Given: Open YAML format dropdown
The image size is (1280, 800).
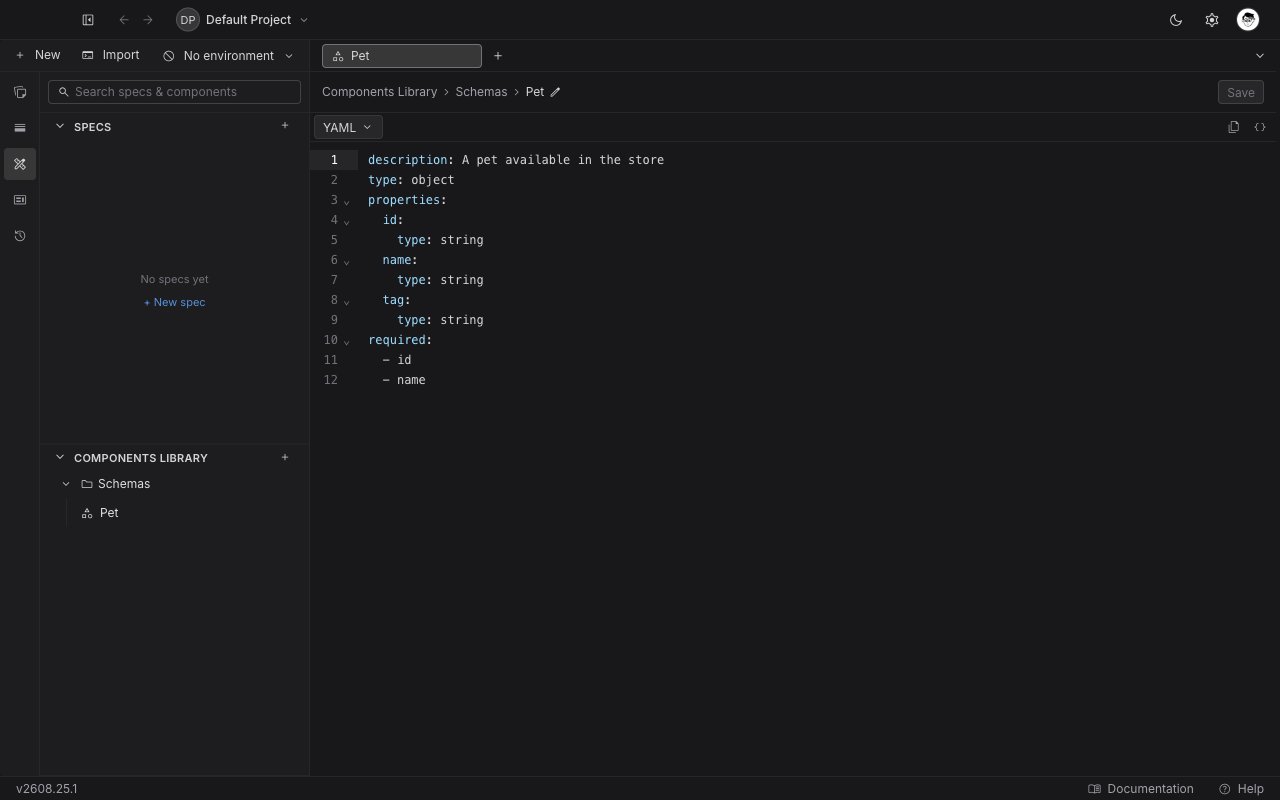Looking at the screenshot, I should pyautogui.click(x=348, y=127).
